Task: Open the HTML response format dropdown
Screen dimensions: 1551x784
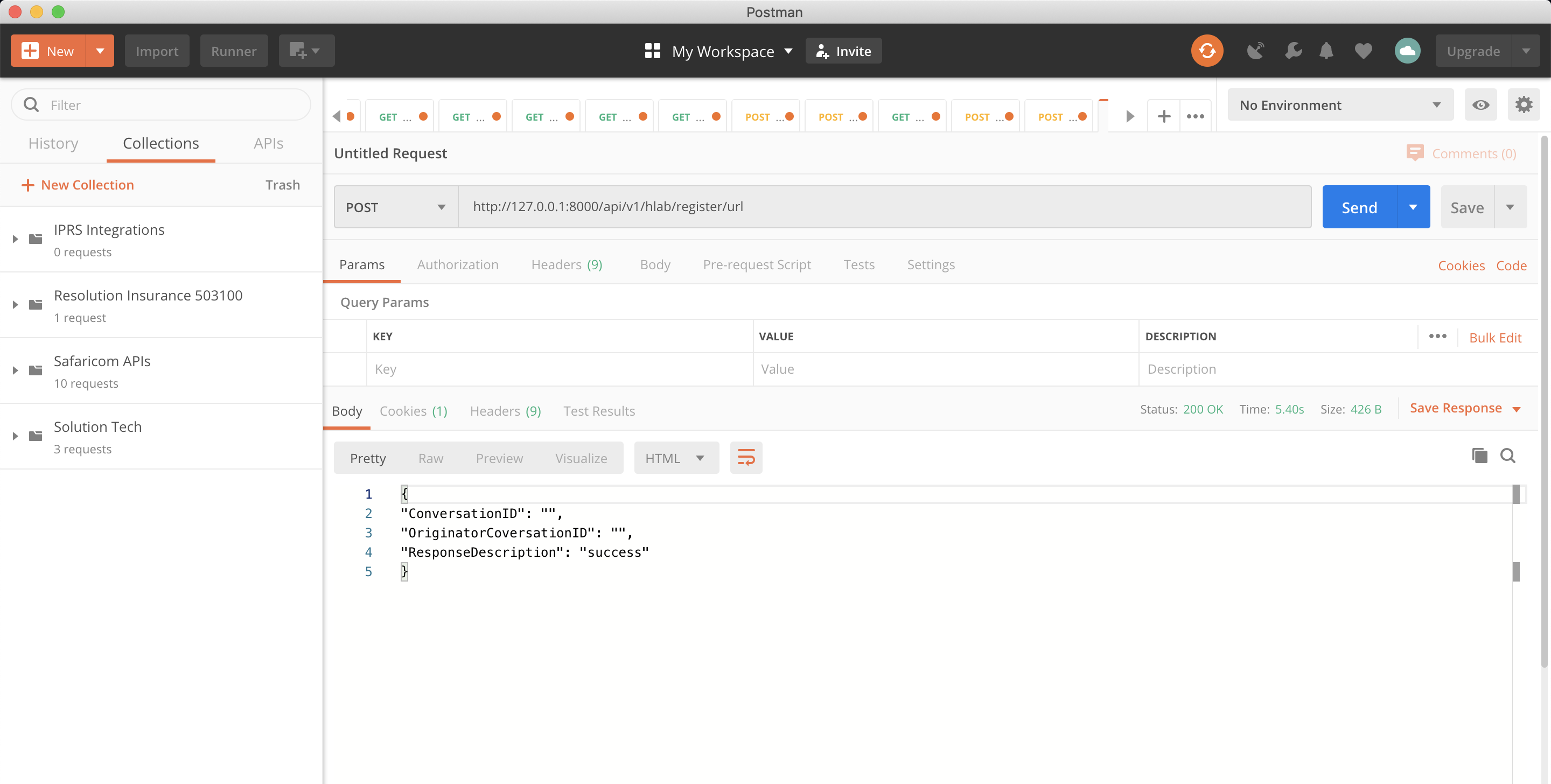Action: 676,458
